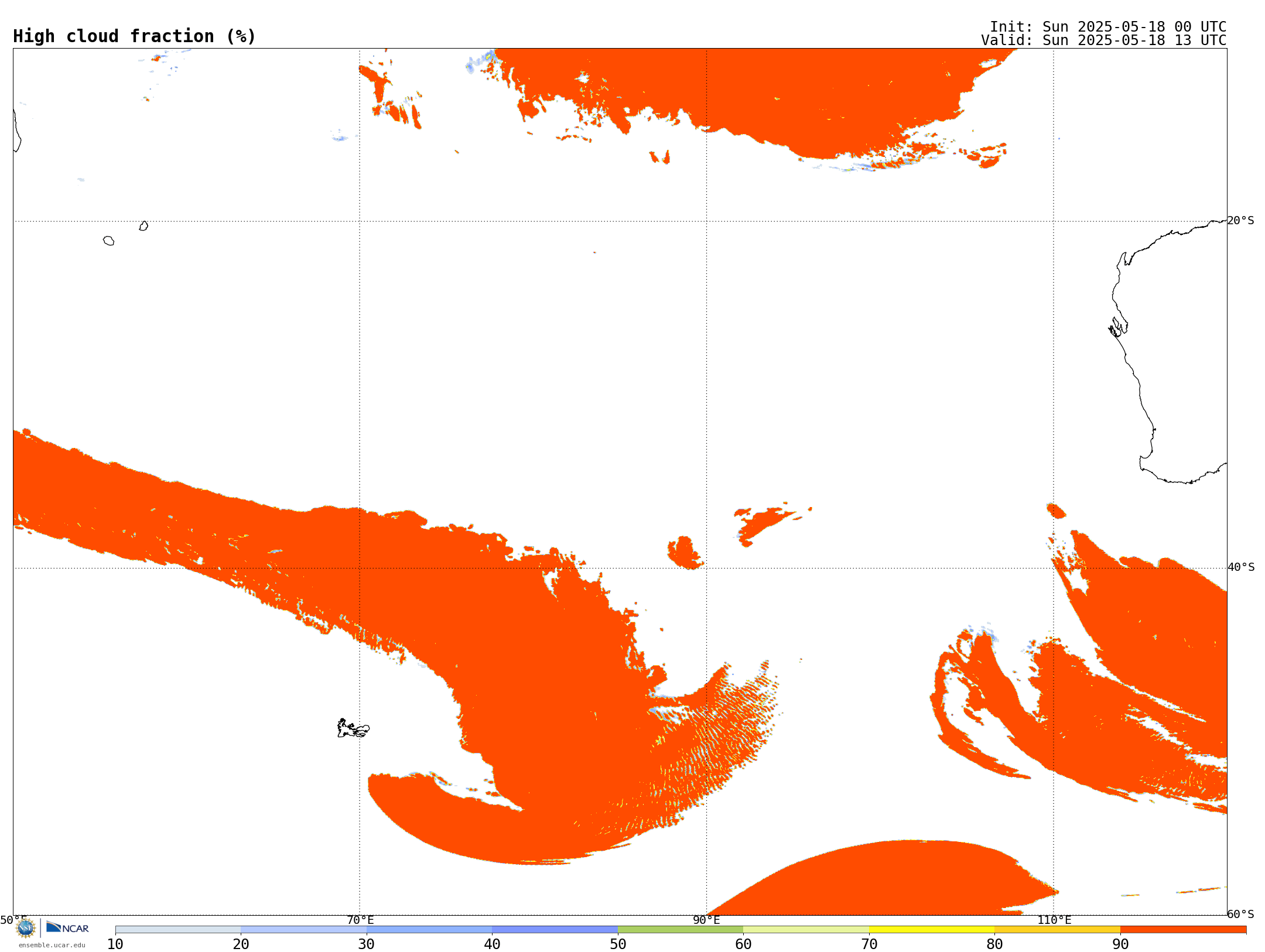This screenshot has height=952, width=1265.
Task: Click the Kerguelen Islands outline on the map
Action: pos(353,728)
